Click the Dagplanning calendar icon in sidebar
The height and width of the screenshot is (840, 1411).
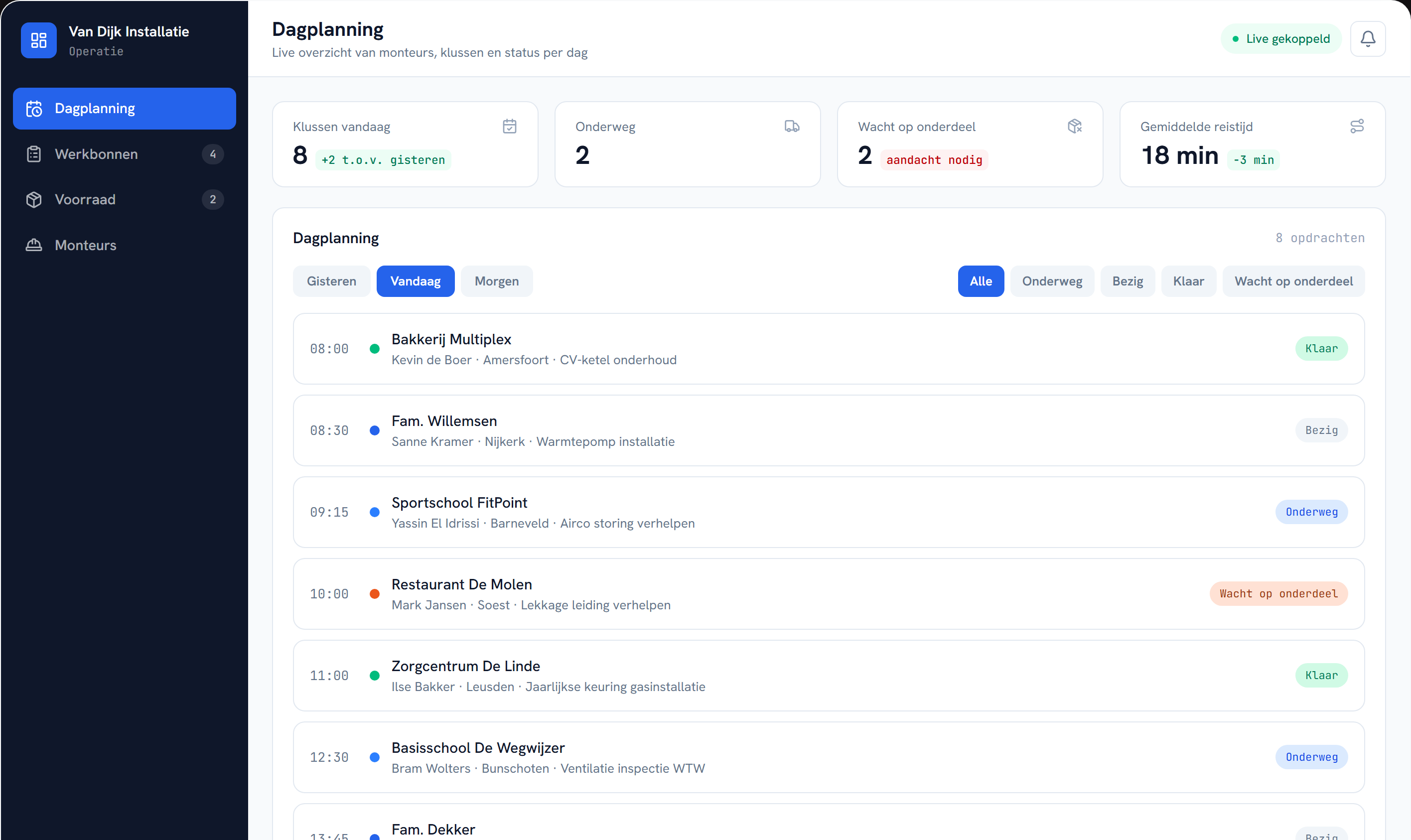point(34,108)
